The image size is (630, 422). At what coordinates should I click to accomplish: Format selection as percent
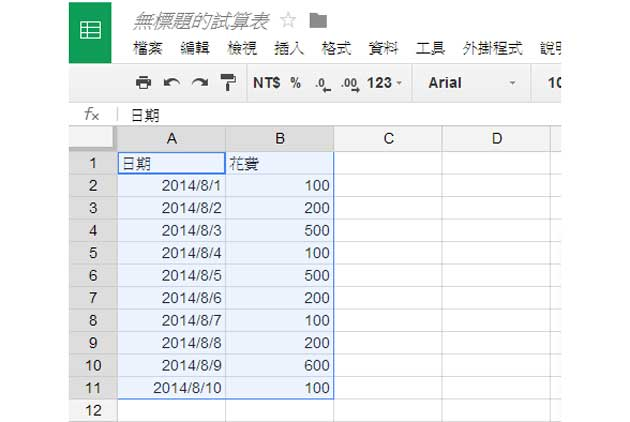tap(296, 83)
